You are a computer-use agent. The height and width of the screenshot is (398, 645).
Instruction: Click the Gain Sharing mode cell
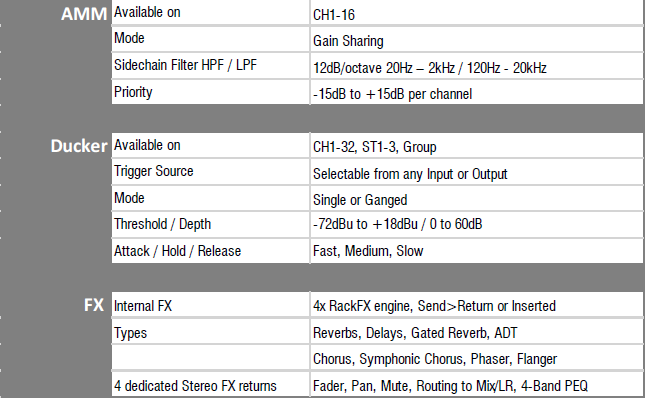(477, 40)
